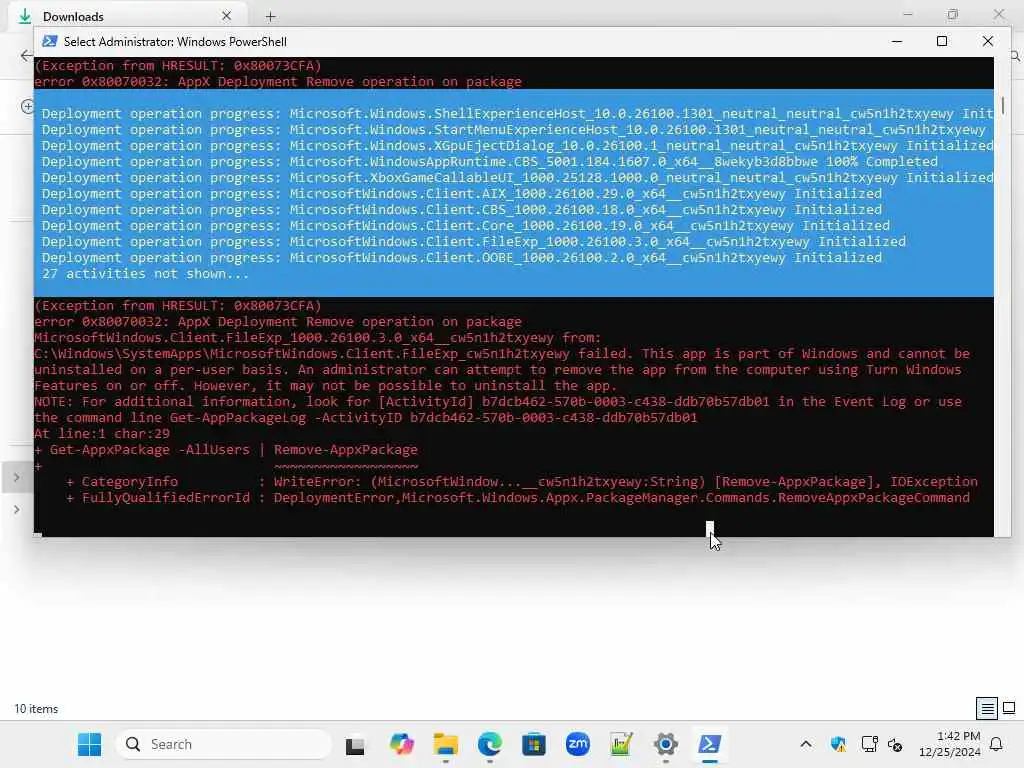
Task: Click the taskbar Search box
Action: (x=224, y=744)
